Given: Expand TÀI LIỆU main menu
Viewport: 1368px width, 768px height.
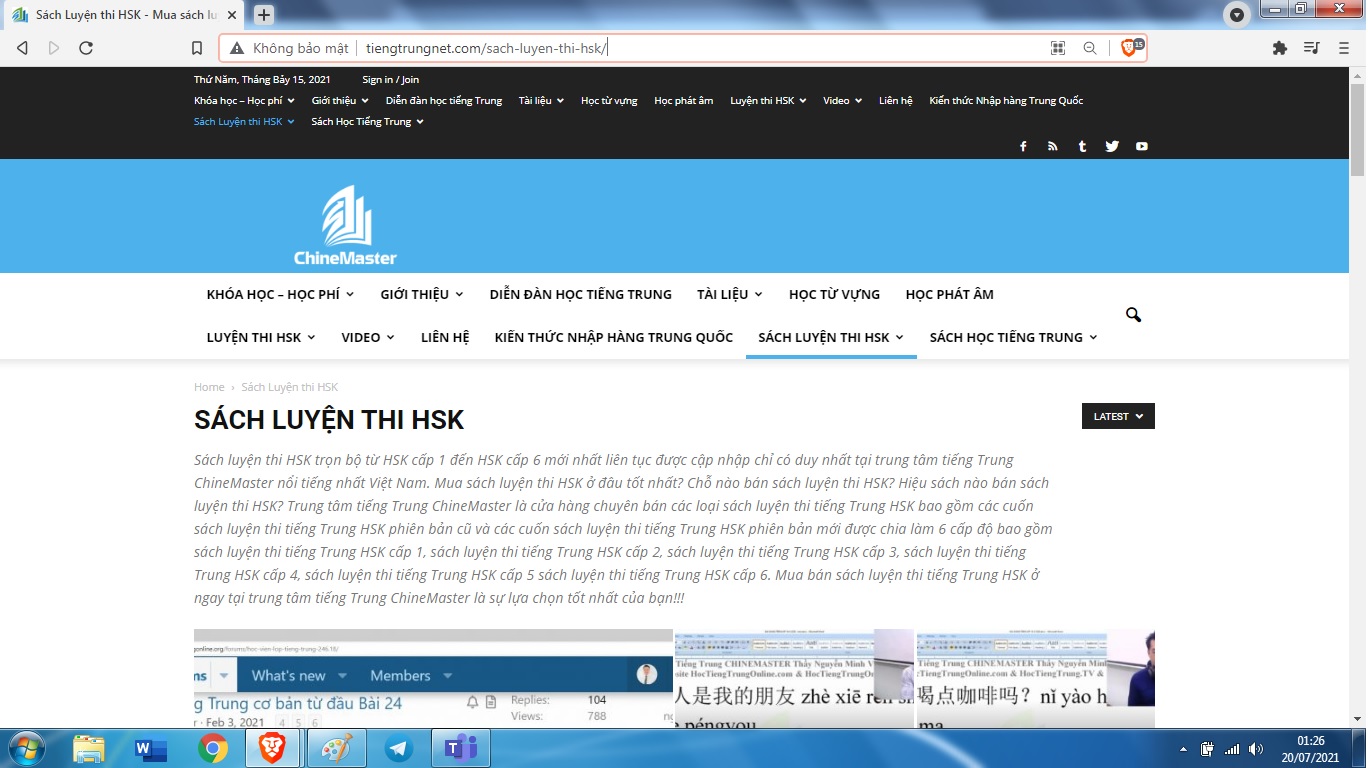Looking at the screenshot, I should tap(730, 294).
